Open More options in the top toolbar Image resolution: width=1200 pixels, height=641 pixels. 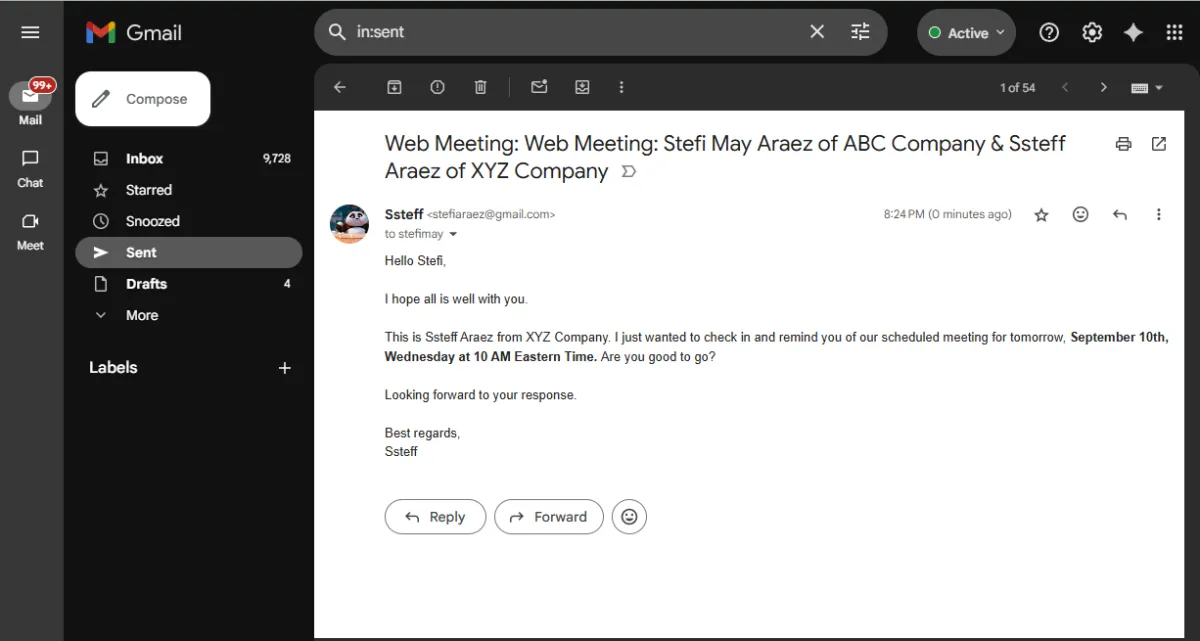pyautogui.click(x=621, y=87)
